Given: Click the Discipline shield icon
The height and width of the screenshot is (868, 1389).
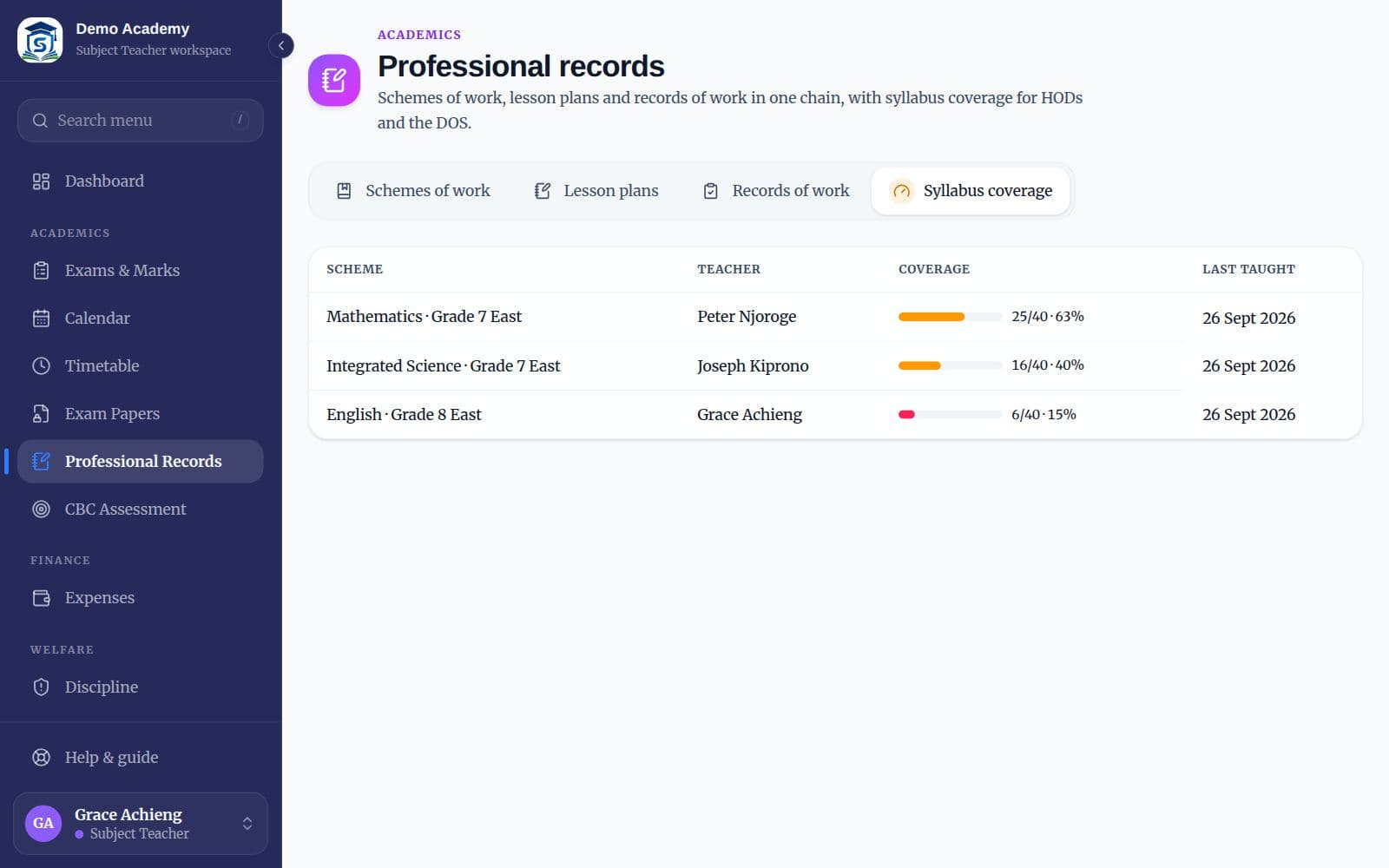Looking at the screenshot, I should click(41, 687).
